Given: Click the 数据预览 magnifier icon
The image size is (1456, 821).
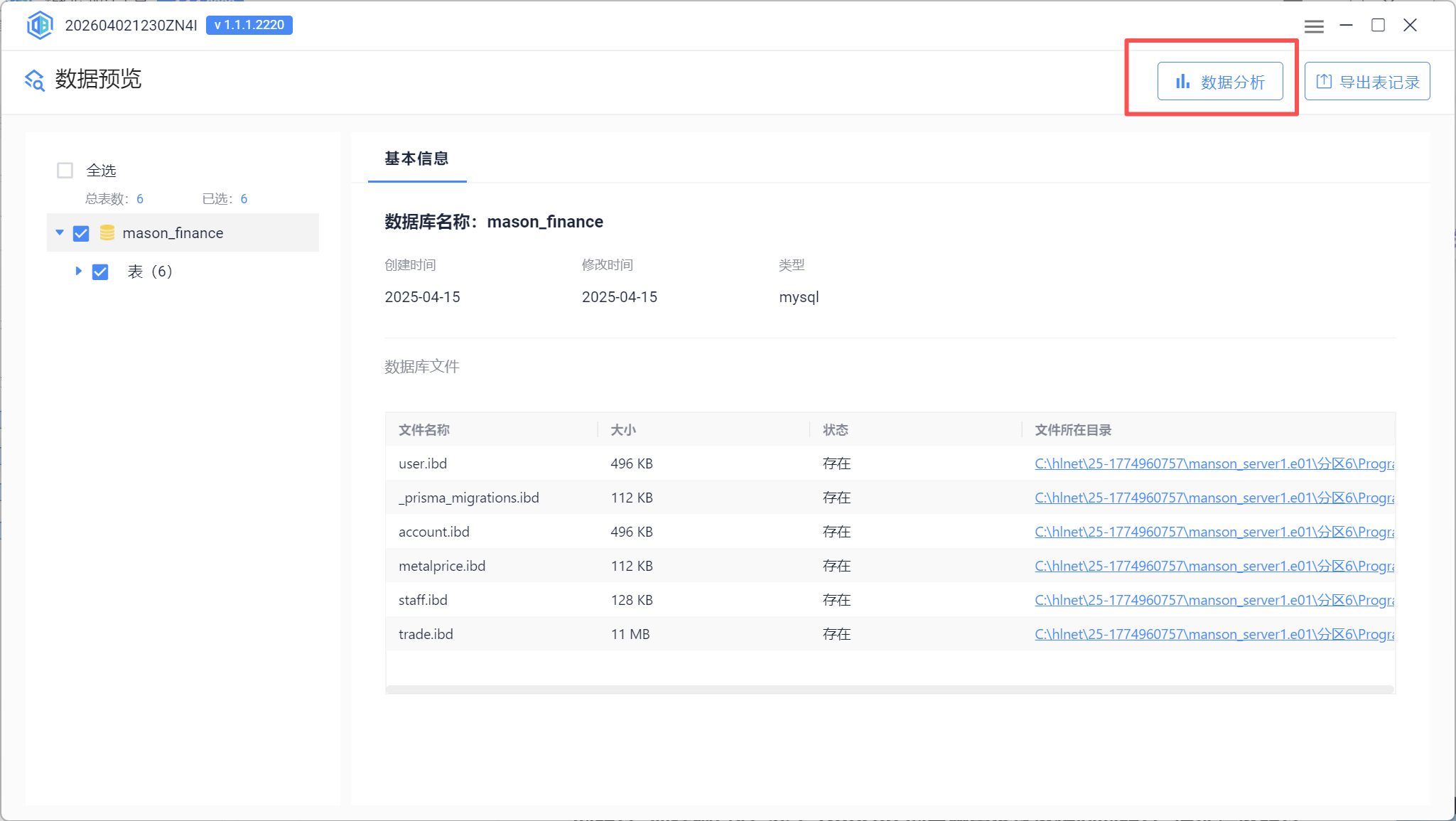Looking at the screenshot, I should [x=35, y=80].
